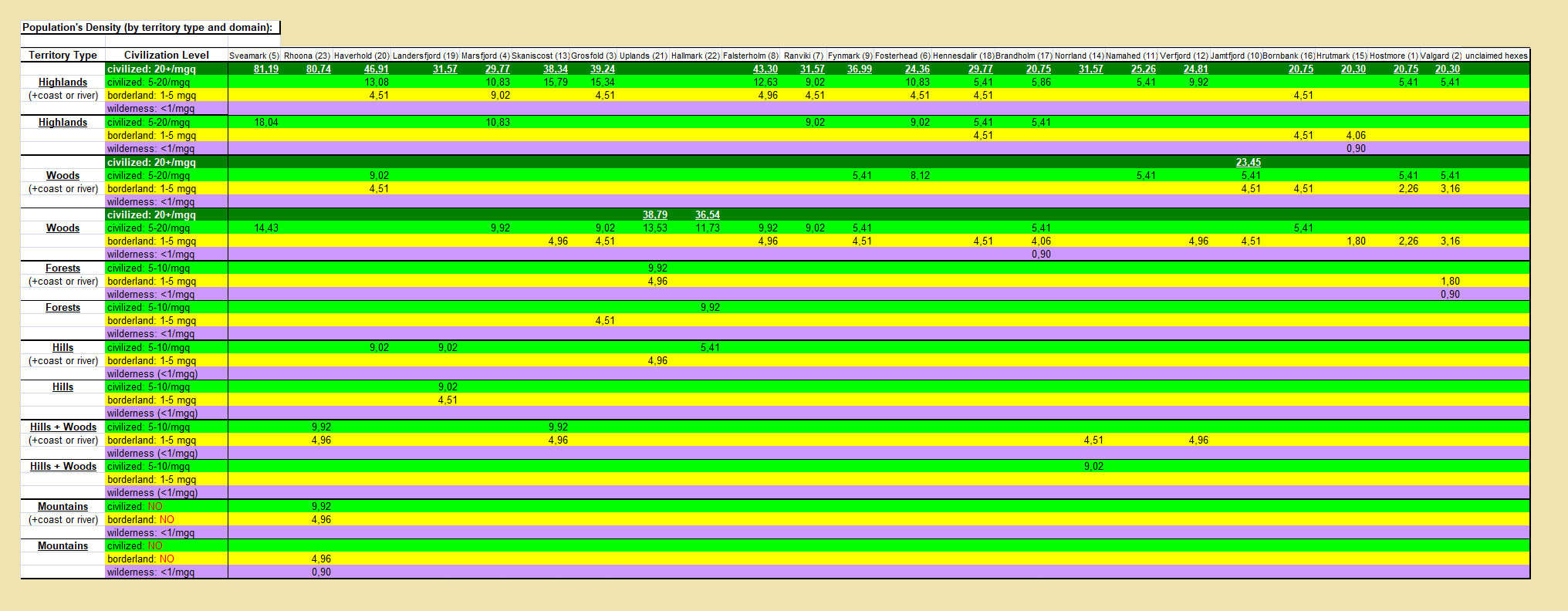Select the "Haverhold (20)" domain header
The width and height of the screenshot is (1568, 611).
point(361,56)
